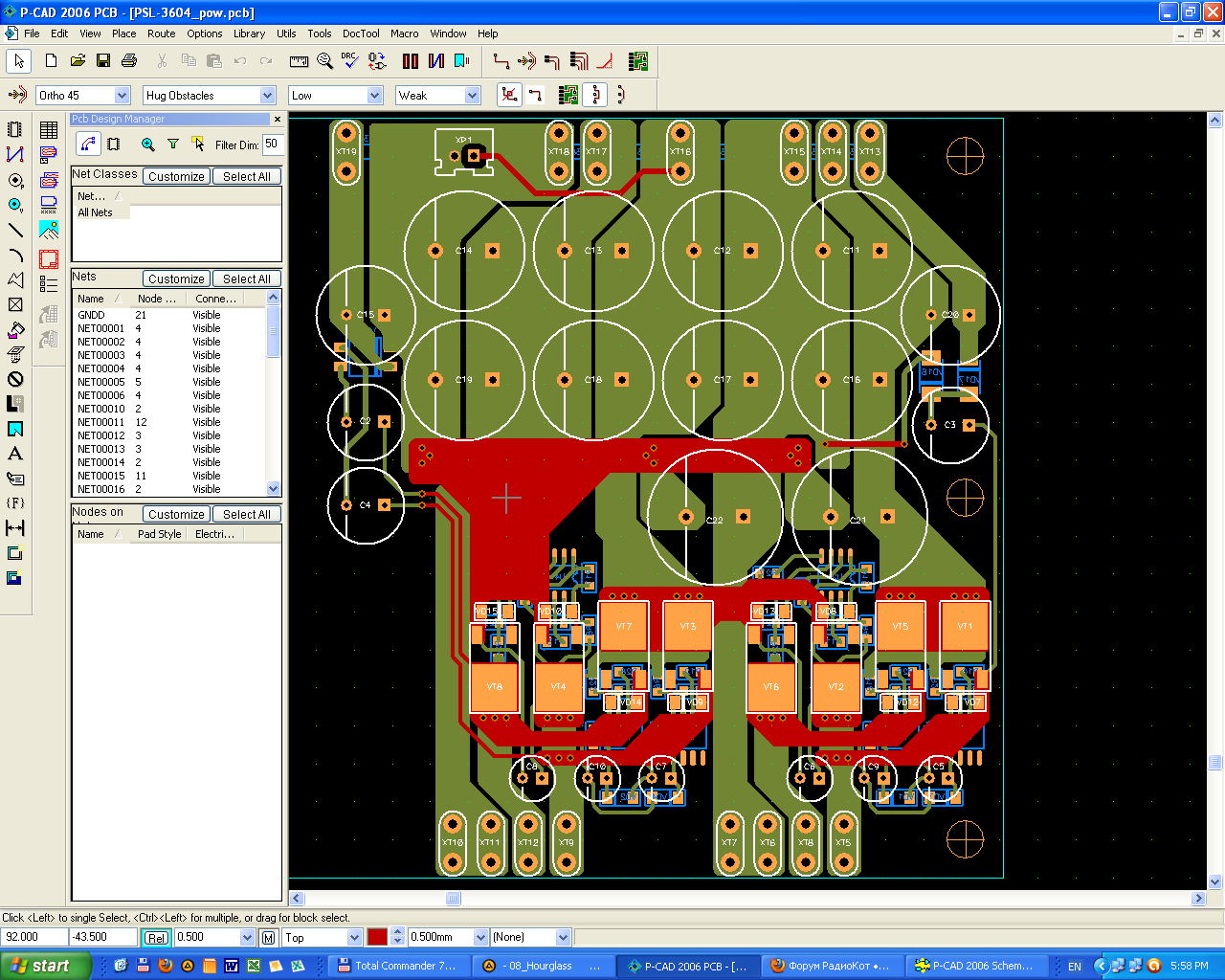The image size is (1225, 980).
Task: Open the Route menu
Action: (161, 33)
